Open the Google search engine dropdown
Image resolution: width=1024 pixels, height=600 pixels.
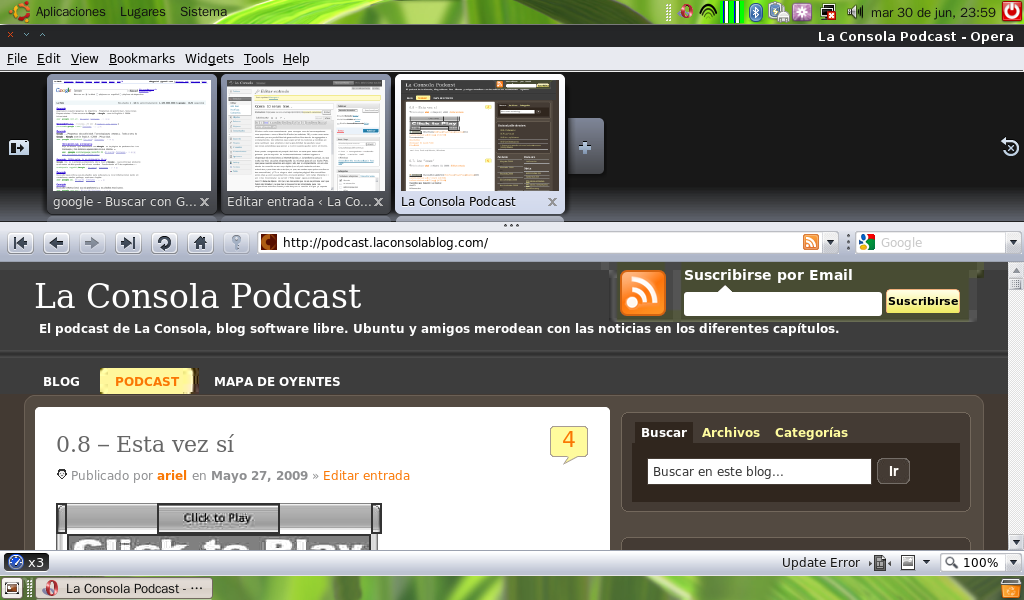[x=1013, y=242]
